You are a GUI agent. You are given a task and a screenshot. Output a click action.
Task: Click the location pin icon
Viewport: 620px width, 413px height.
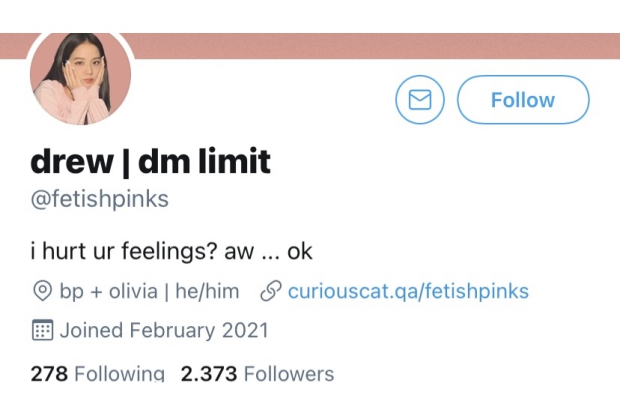[42, 292]
